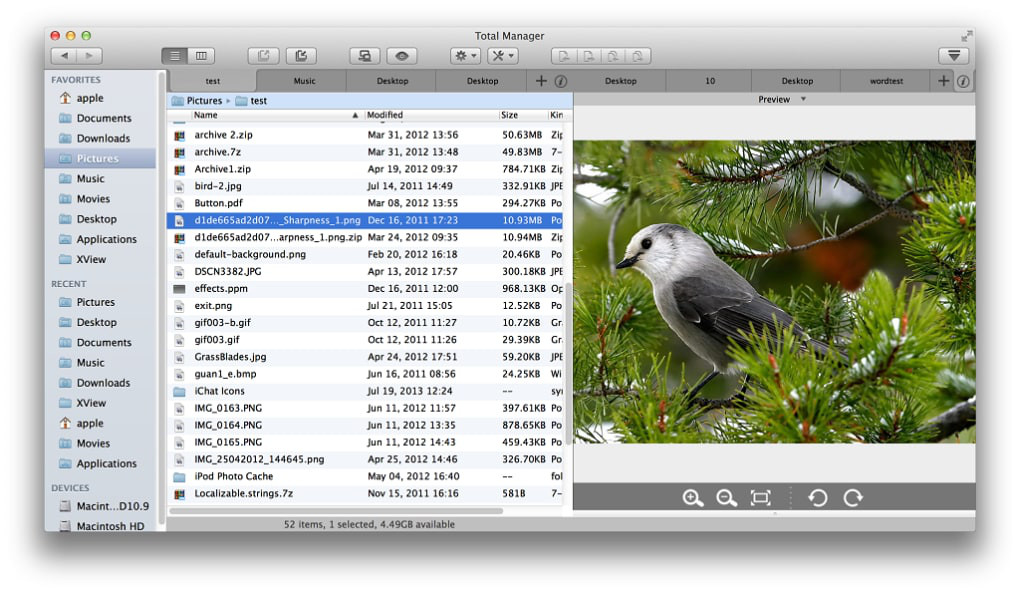The height and width of the screenshot is (593, 1020).
Task: Open Macint...D10.9 device
Action: coord(104,506)
